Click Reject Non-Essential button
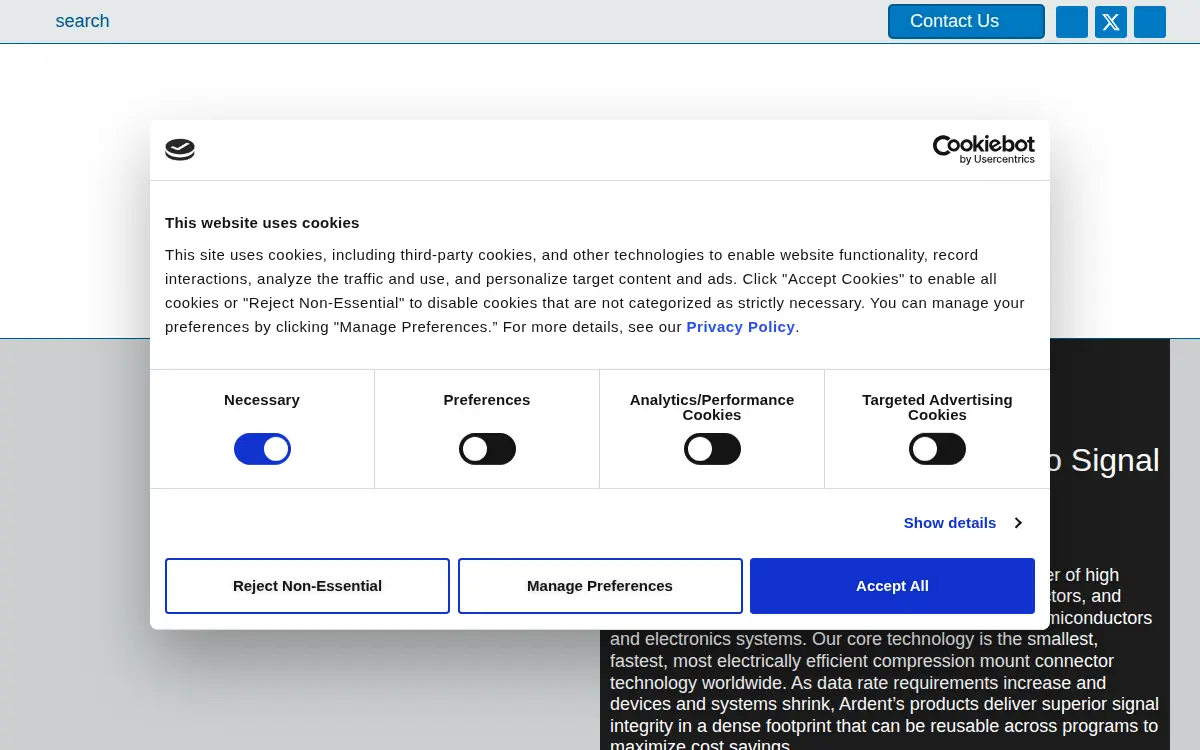The height and width of the screenshot is (750, 1200). (307, 586)
